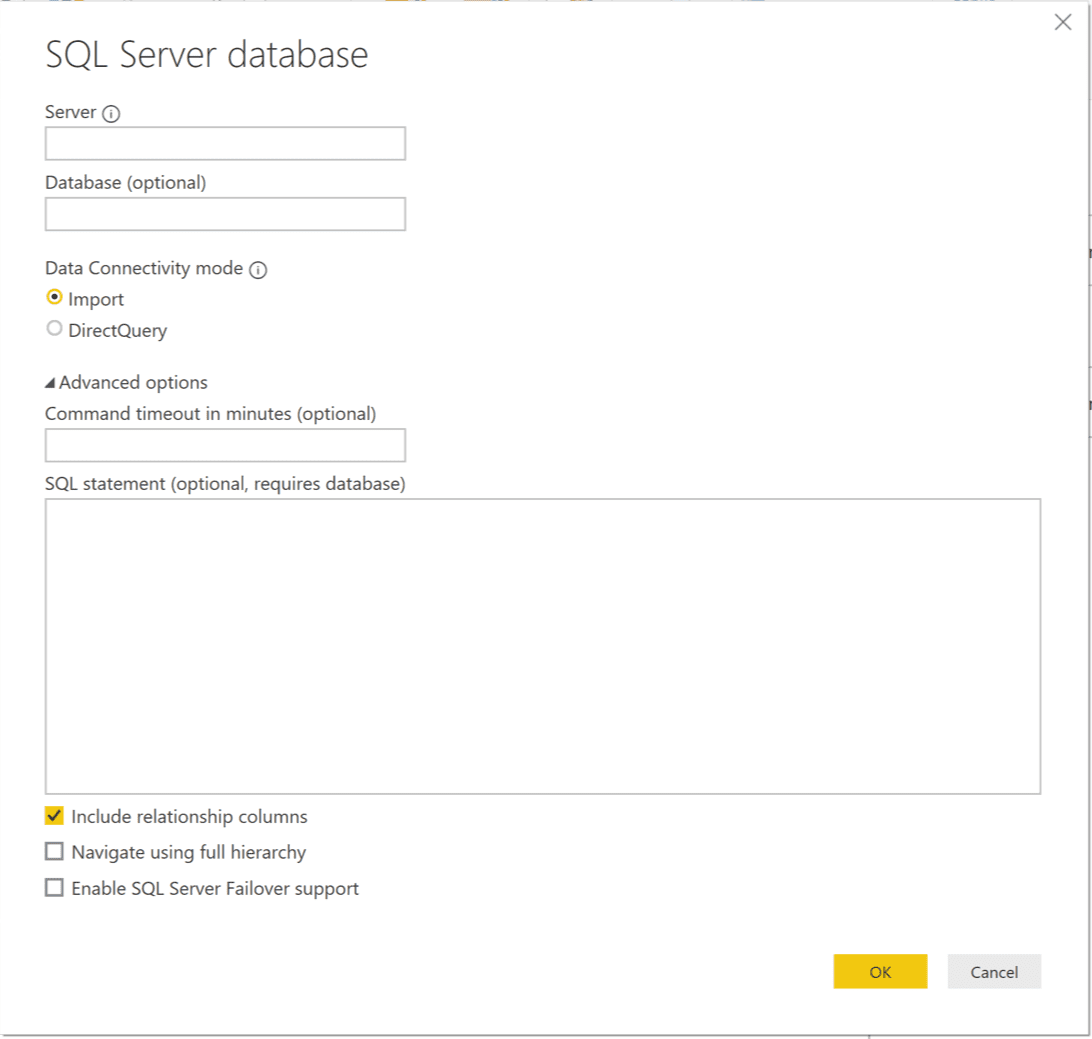
Task: Click the Data Connectivity mode info icon
Action: (258, 269)
